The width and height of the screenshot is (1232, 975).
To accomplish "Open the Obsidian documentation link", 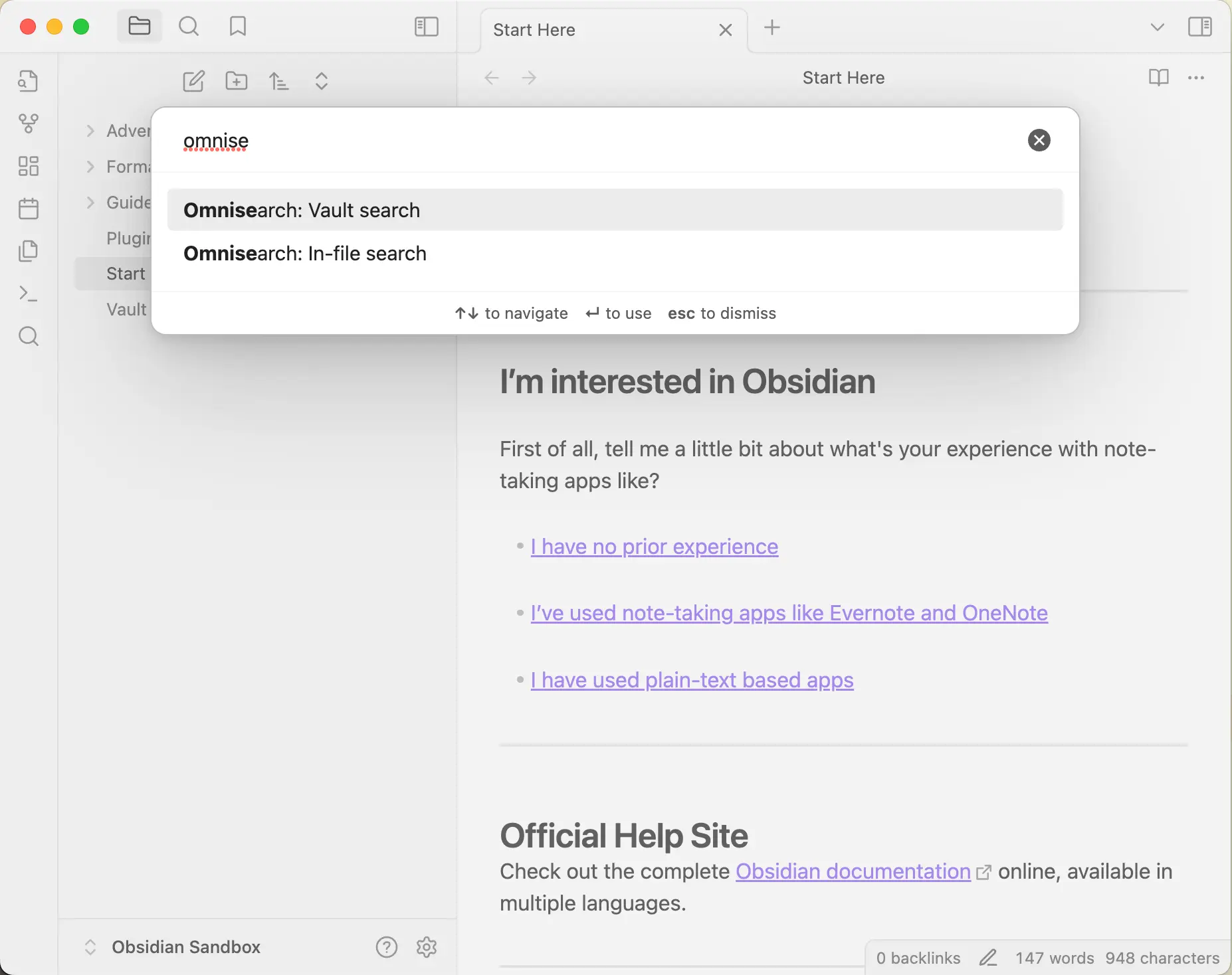I will pos(853,871).
